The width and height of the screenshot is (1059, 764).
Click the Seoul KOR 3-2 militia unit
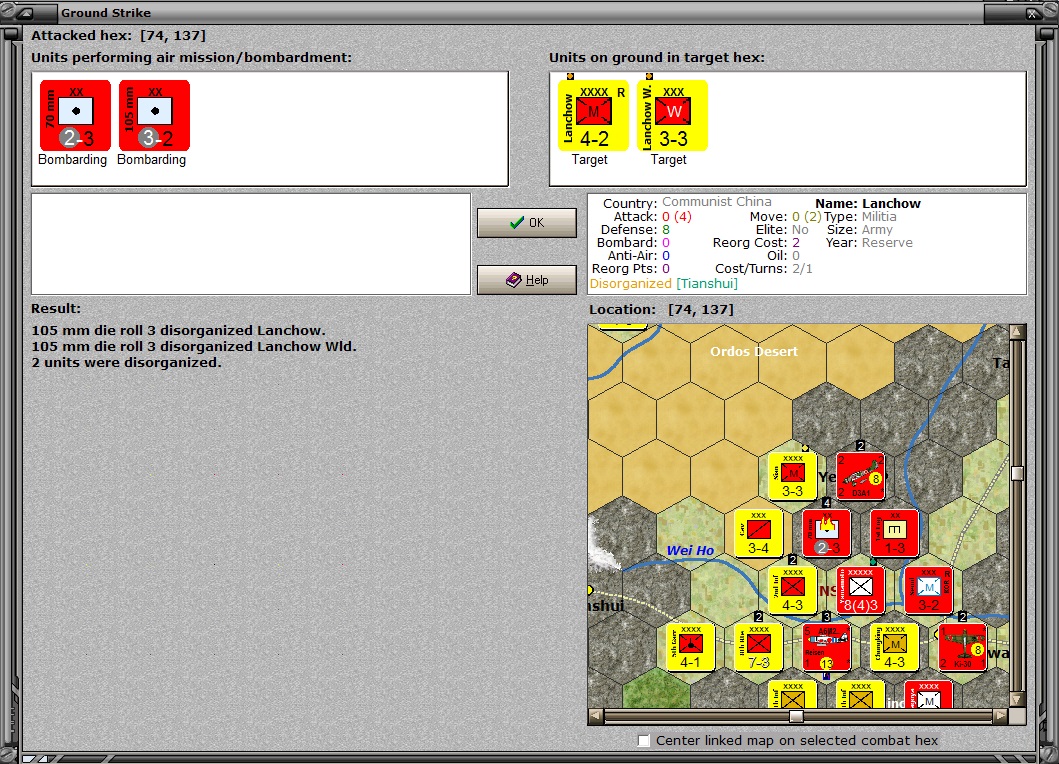coord(929,590)
